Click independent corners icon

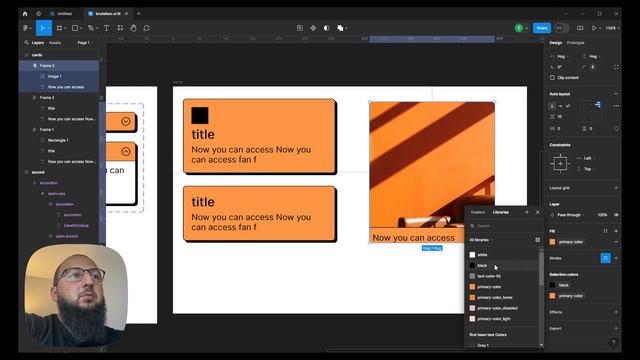(616, 67)
